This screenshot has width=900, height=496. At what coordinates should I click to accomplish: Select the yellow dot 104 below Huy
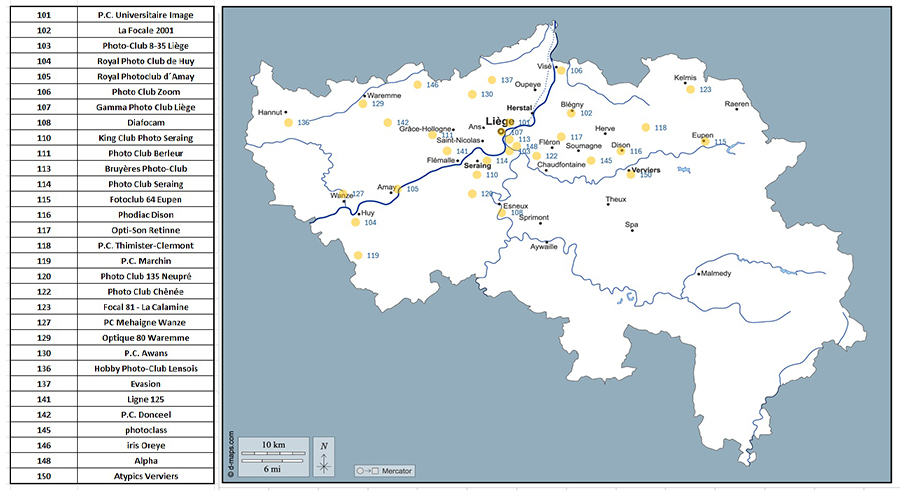(355, 222)
